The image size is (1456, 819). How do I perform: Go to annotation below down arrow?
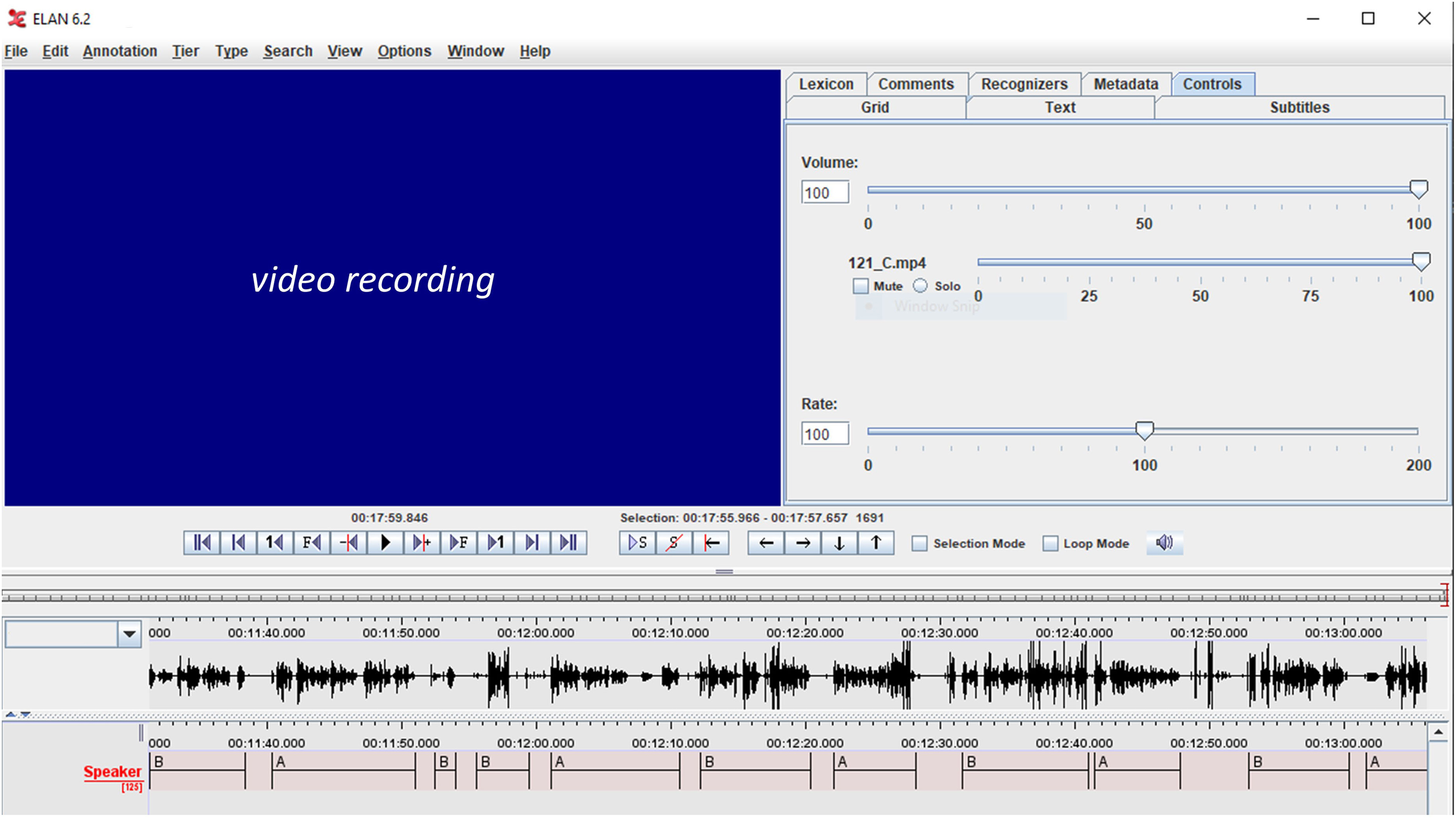[839, 543]
